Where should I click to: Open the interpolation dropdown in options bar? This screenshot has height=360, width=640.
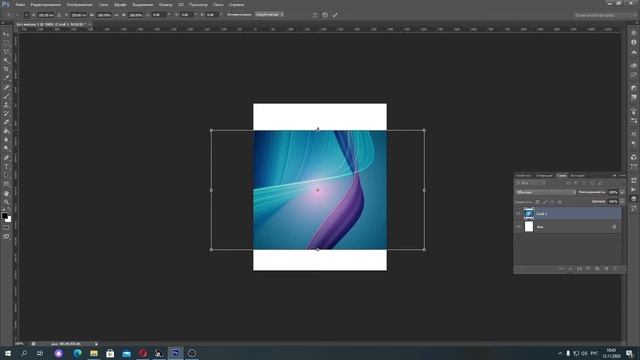point(269,15)
